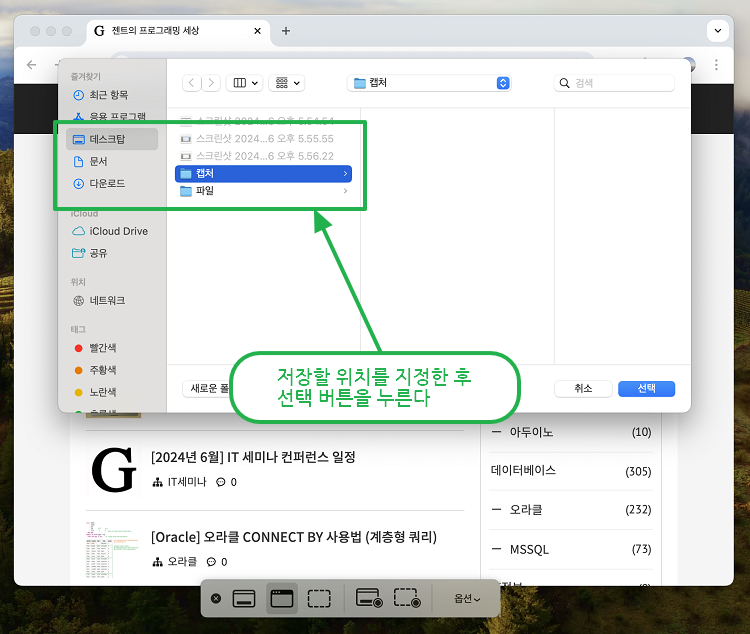Image resolution: width=750 pixels, height=634 pixels.
Task: Select the capture selected portion icon
Action: click(x=319, y=598)
